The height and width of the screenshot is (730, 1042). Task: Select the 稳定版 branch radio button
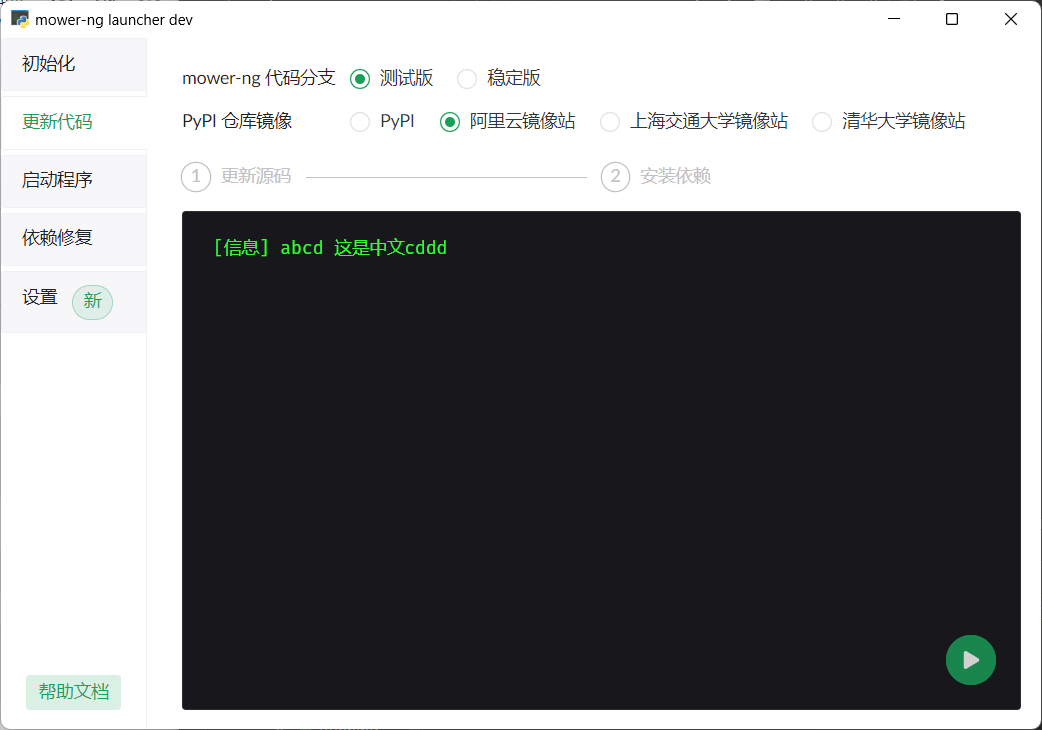pyautogui.click(x=467, y=79)
